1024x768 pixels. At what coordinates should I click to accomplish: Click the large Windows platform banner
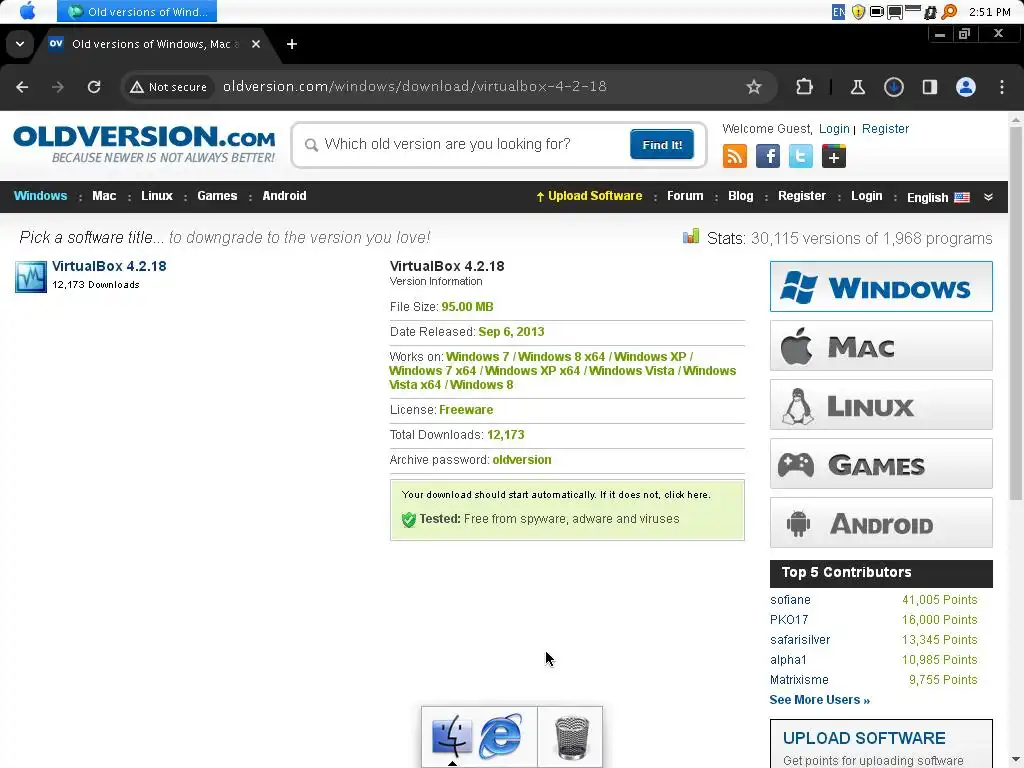(881, 287)
